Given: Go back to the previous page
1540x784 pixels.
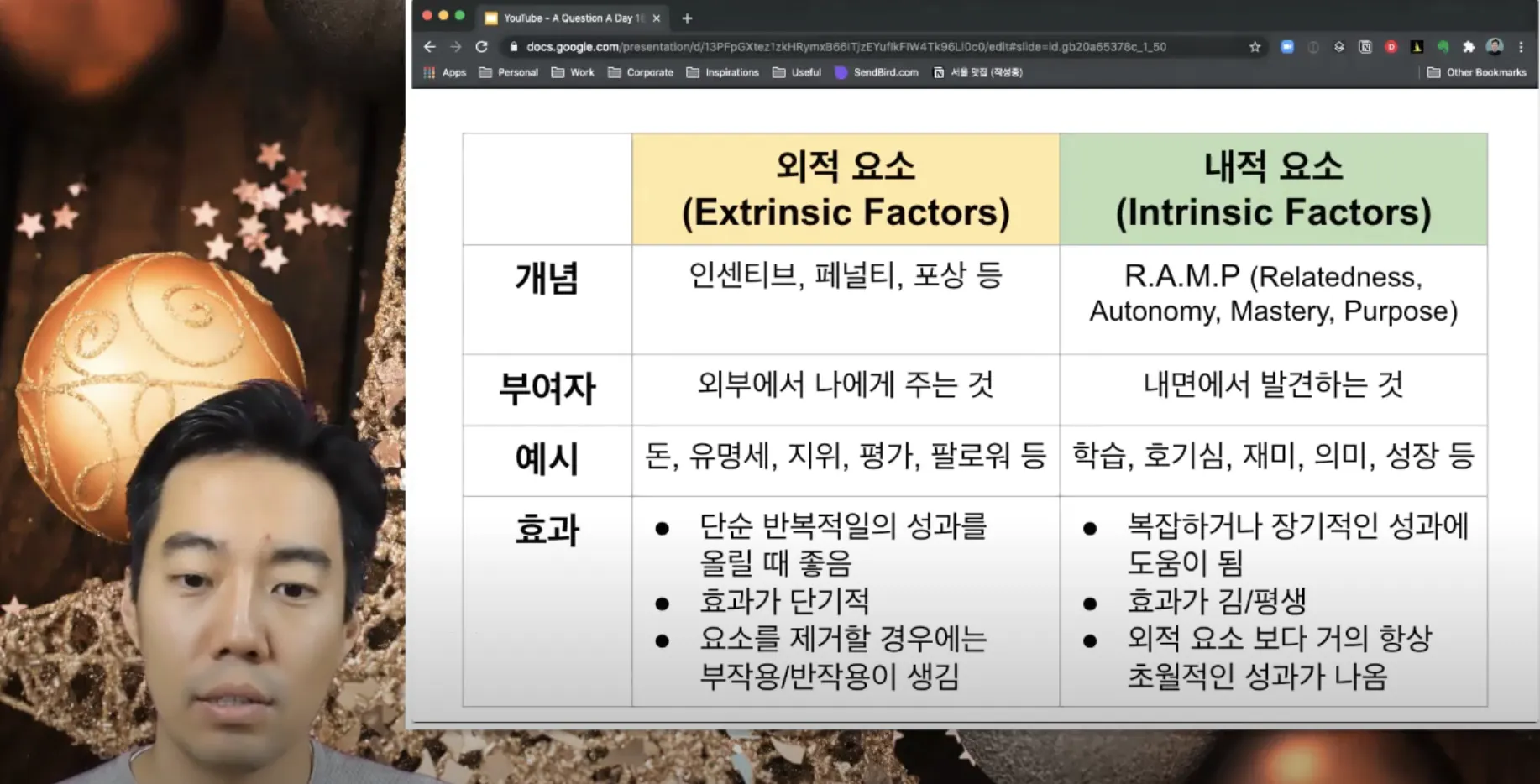Looking at the screenshot, I should pyautogui.click(x=429, y=47).
